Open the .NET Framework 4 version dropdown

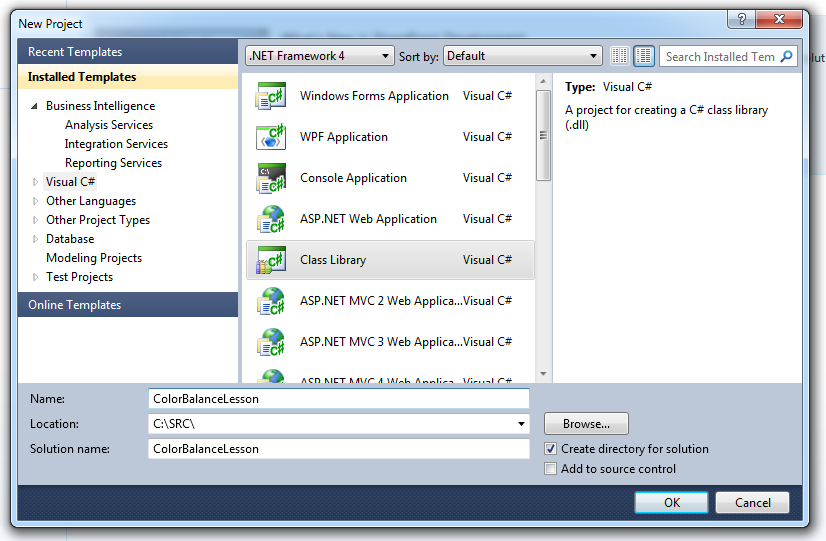coord(319,56)
